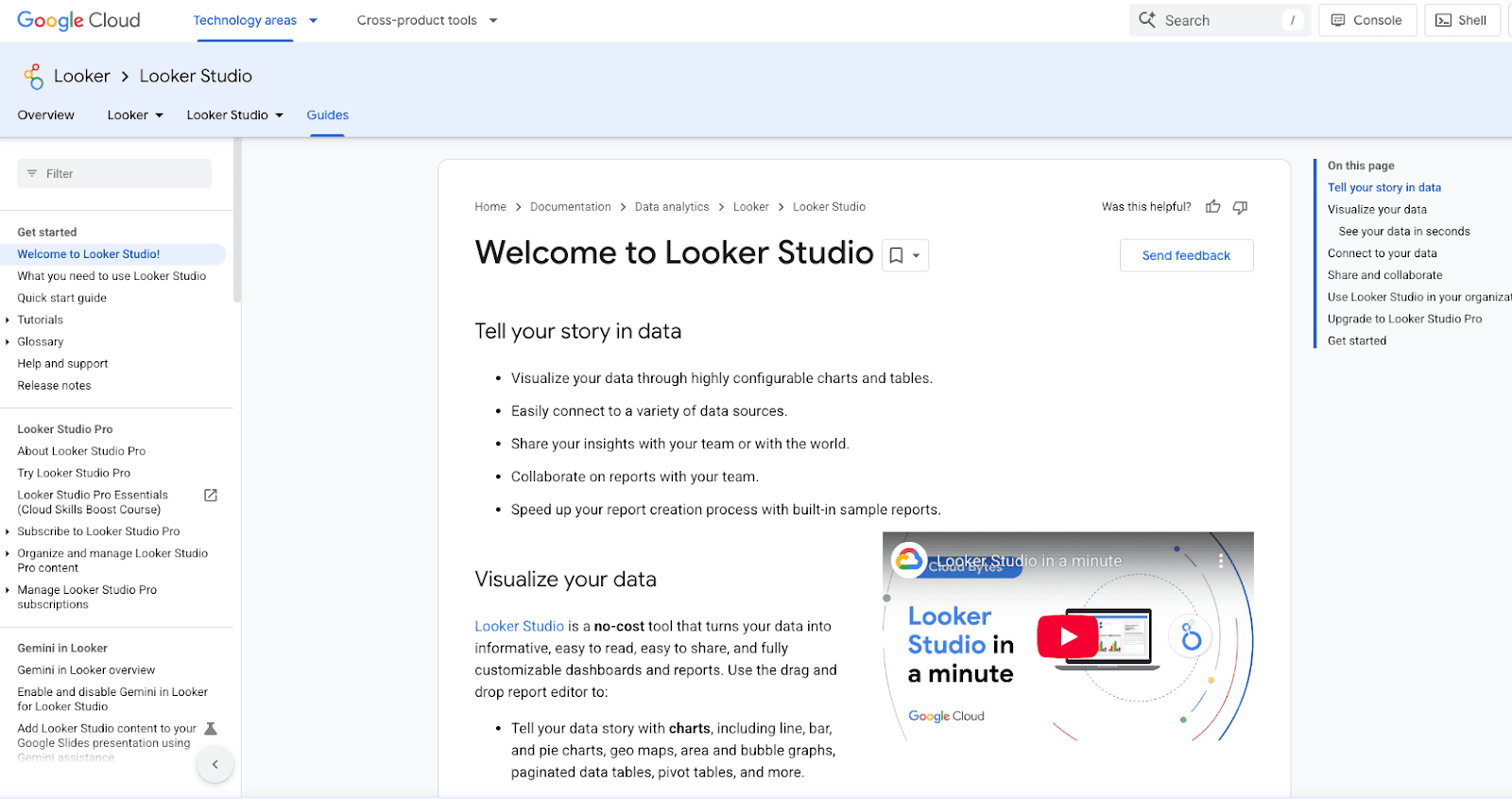Open the Console button

(x=1366, y=20)
